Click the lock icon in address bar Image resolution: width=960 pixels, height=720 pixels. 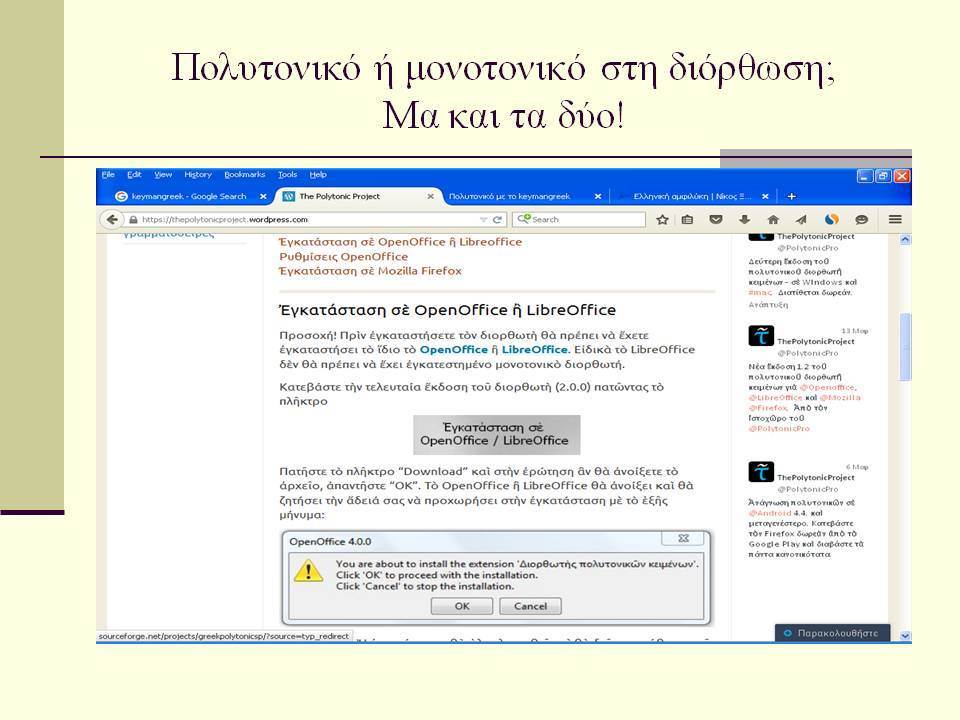[x=133, y=219]
